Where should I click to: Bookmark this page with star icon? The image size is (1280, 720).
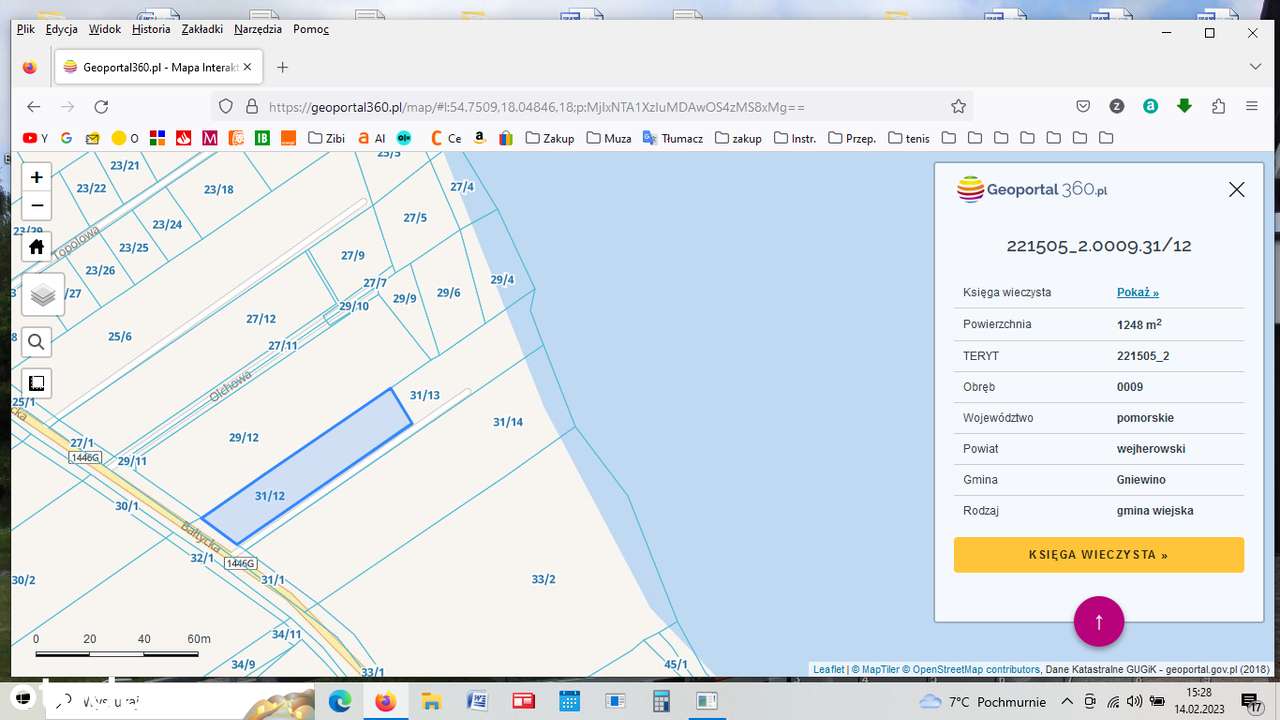pyautogui.click(x=958, y=106)
